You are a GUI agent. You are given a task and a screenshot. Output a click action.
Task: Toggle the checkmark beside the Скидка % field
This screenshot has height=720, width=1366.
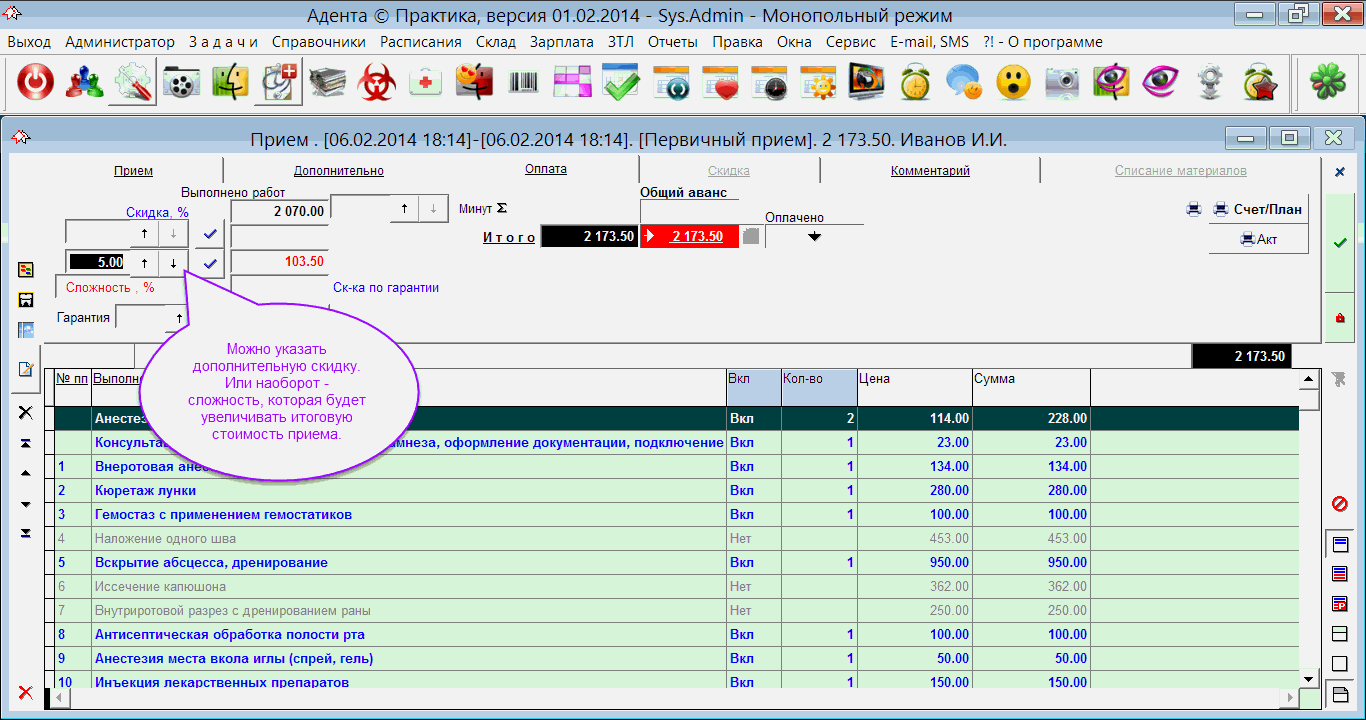[209, 233]
